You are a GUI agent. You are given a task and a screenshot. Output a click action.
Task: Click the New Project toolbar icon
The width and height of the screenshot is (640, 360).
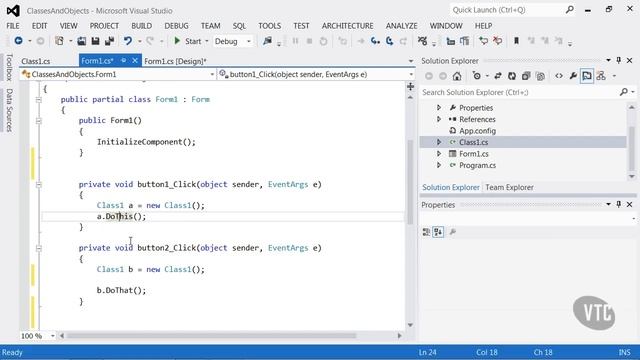(60, 41)
